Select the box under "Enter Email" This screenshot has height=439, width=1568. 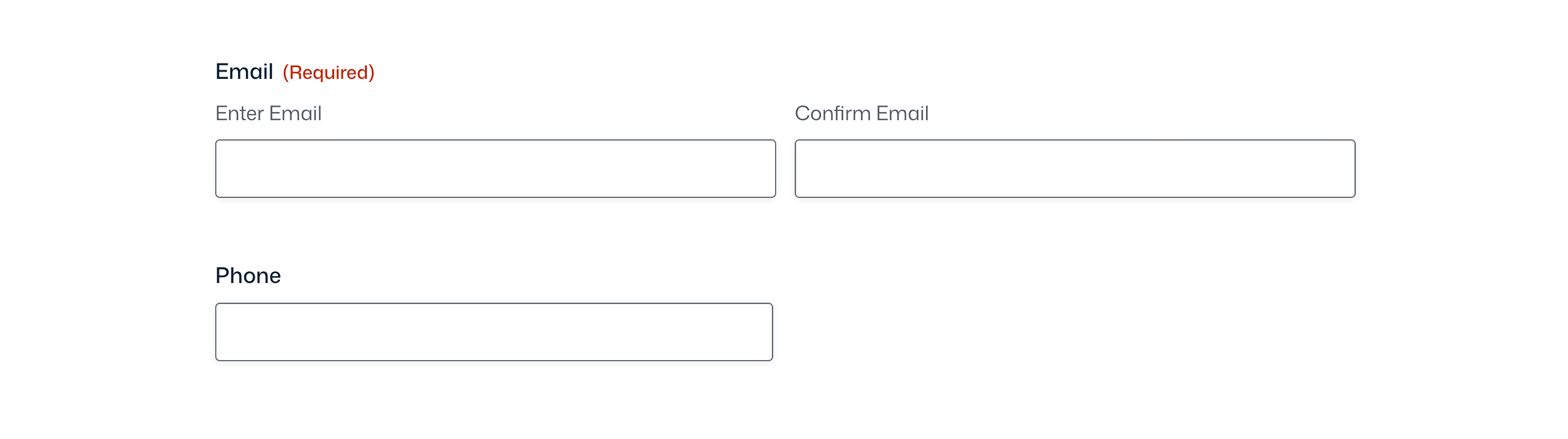click(495, 169)
